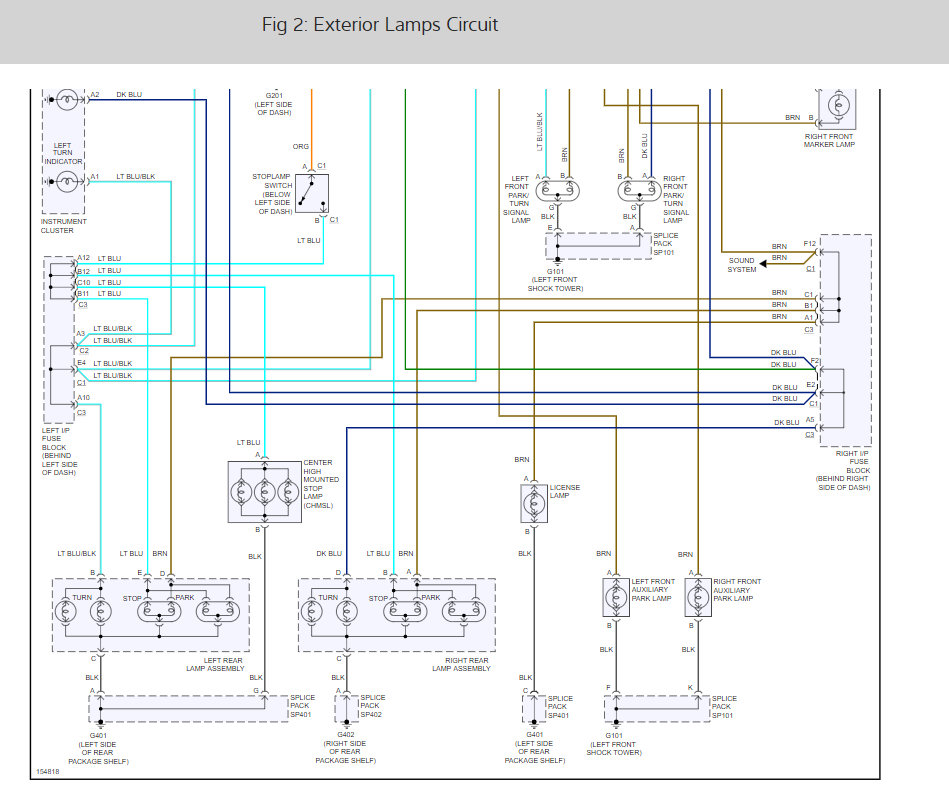Image resolution: width=949 pixels, height=805 pixels.
Task: Click the right front marker lamp bulb symbol
Action: point(838,106)
